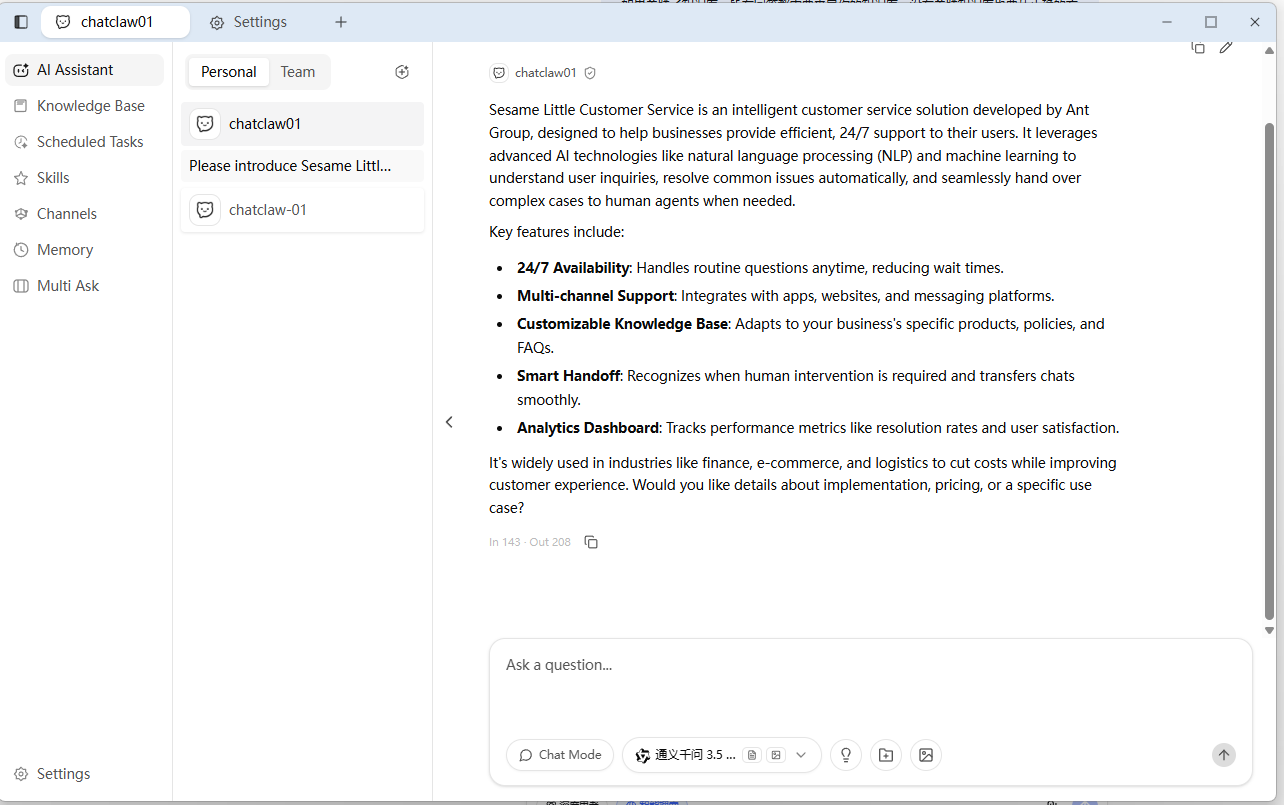This screenshot has height=805, width=1284.
Task: Open the Memory section
Action: click(x=85, y=250)
